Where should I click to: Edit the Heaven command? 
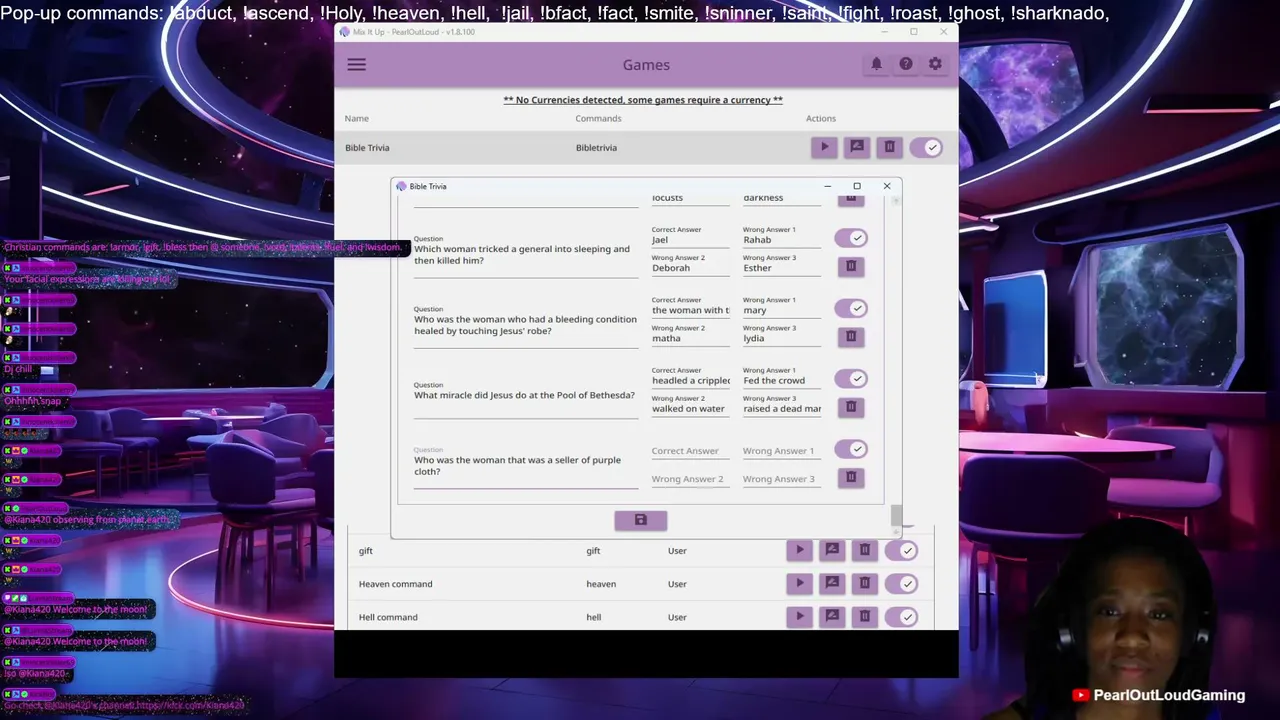832,583
